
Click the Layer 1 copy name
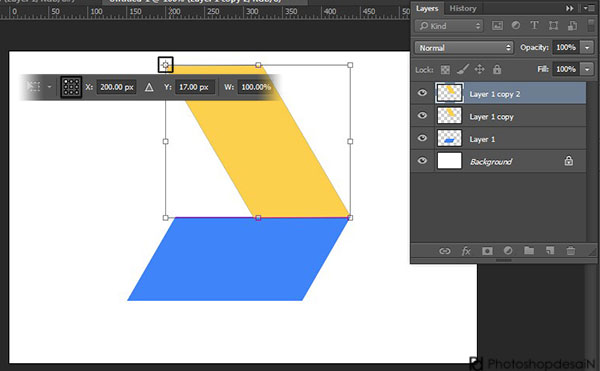(x=491, y=117)
